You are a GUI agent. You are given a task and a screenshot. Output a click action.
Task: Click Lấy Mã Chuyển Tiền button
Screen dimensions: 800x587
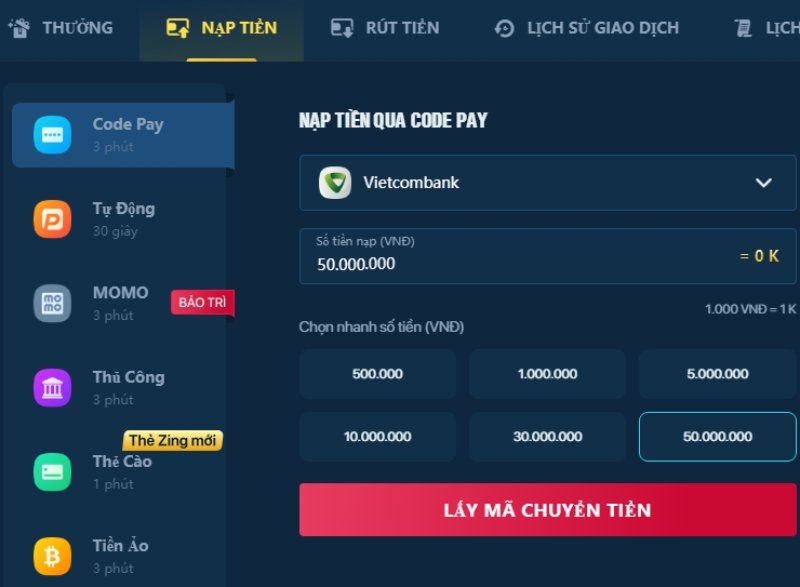[547, 510]
